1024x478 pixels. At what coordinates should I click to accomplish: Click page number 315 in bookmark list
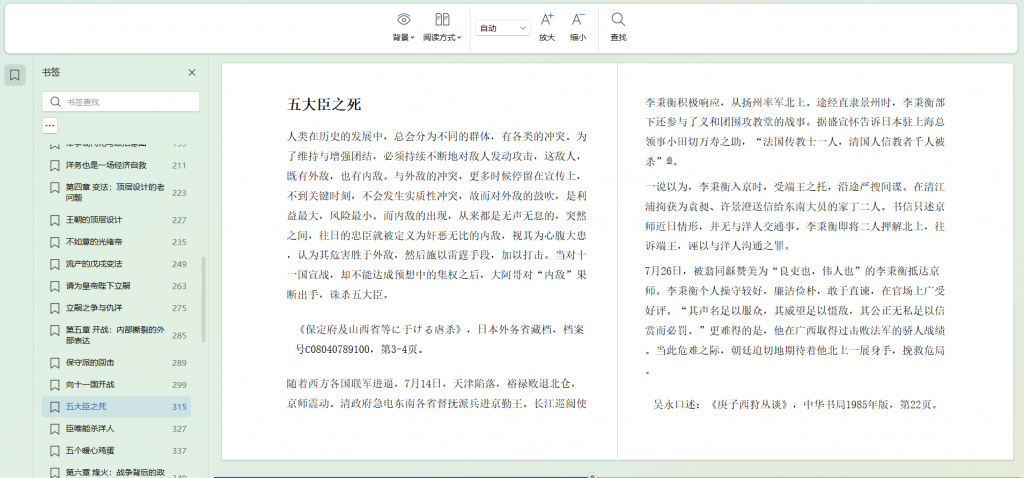pos(179,407)
